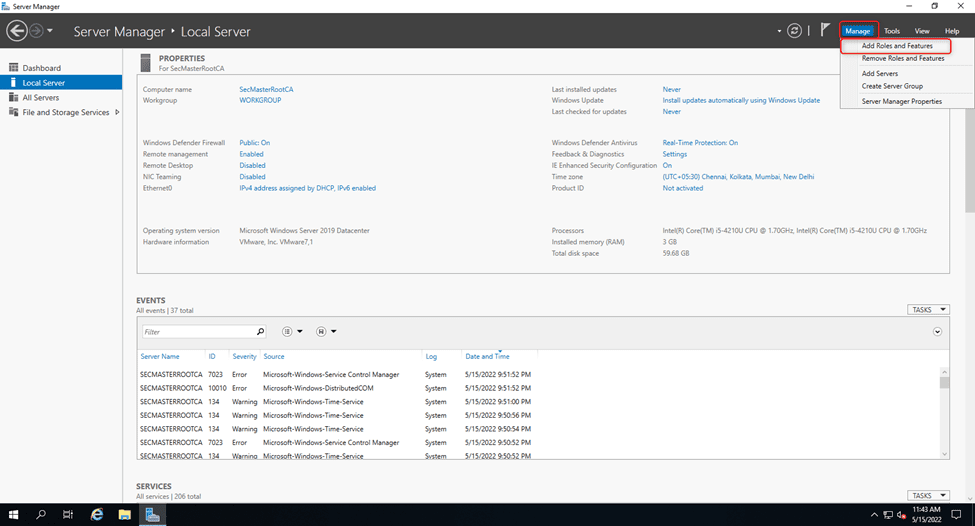Expand the events filter chevron button

point(937,331)
